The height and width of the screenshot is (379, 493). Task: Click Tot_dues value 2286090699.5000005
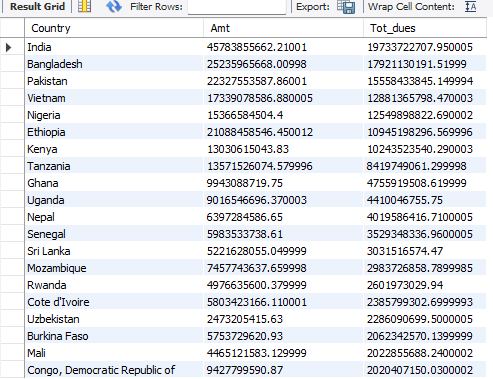coord(420,319)
